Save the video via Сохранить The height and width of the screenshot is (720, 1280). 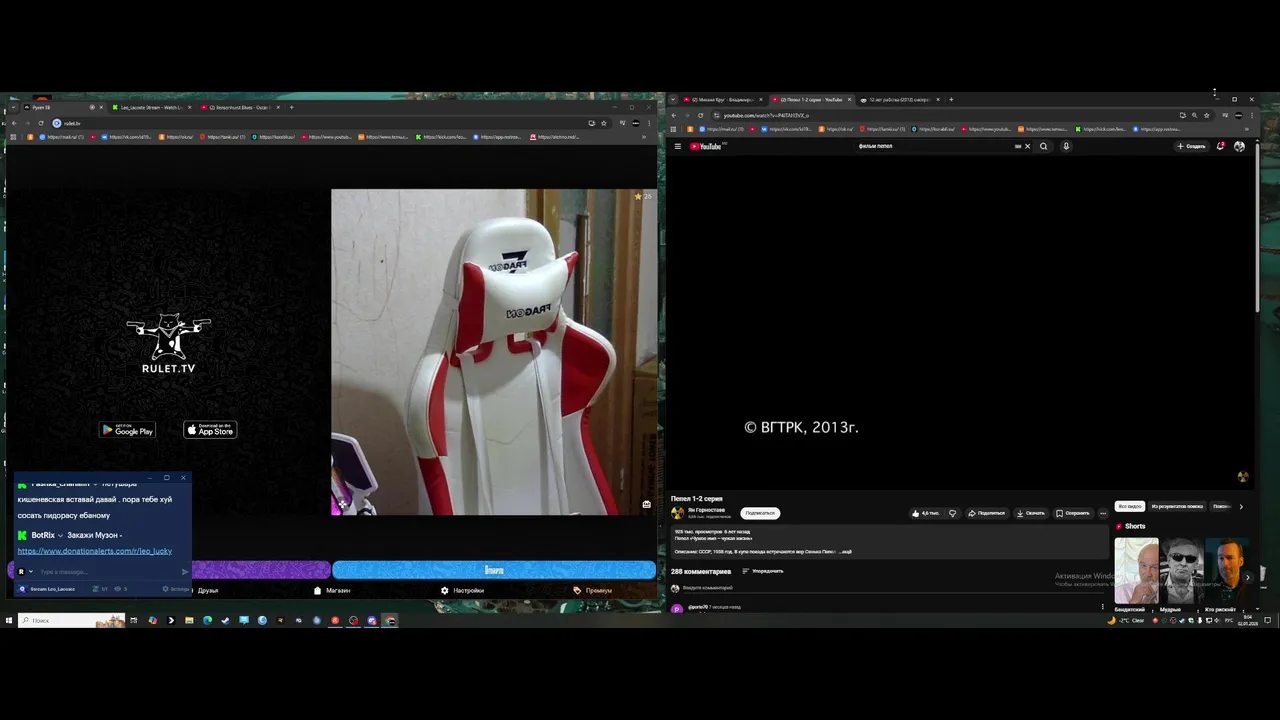pyautogui.click(x=1073, y=513)
